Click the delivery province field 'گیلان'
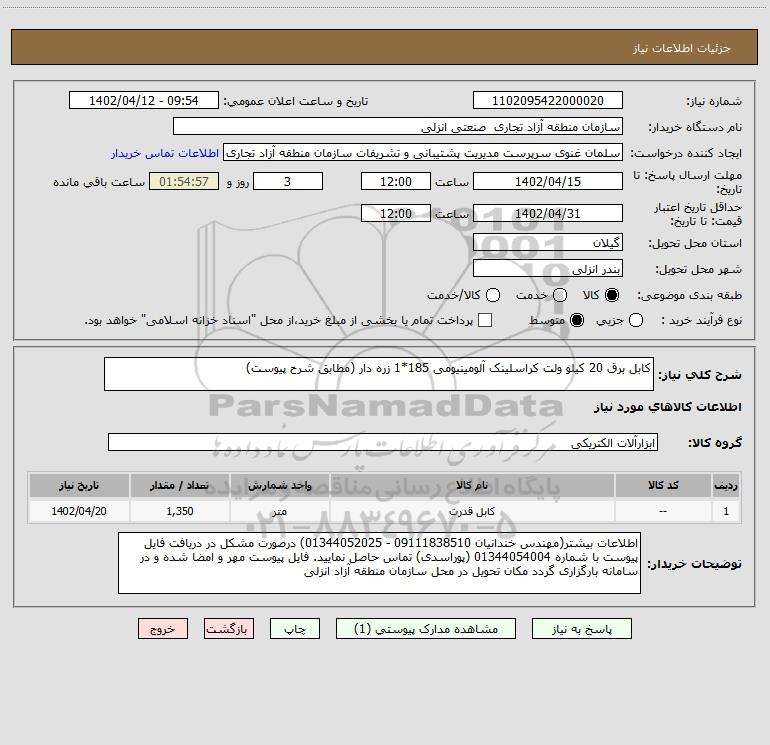Screen dimensions: 770x745 click(548, 242)
